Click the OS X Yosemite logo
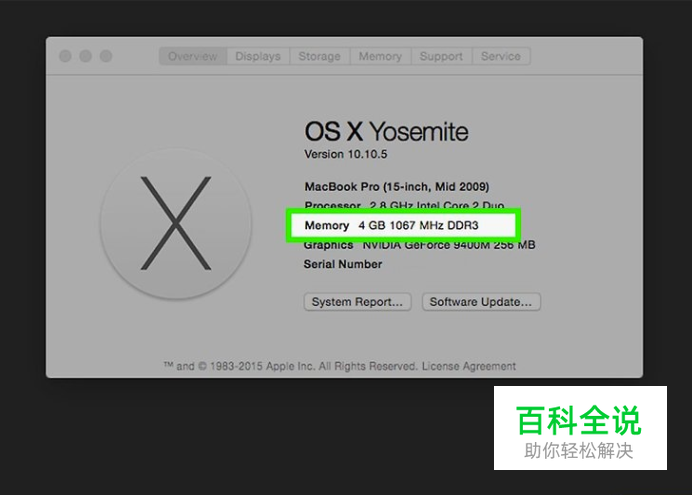 pyautogui.click(x=176, y=224)
